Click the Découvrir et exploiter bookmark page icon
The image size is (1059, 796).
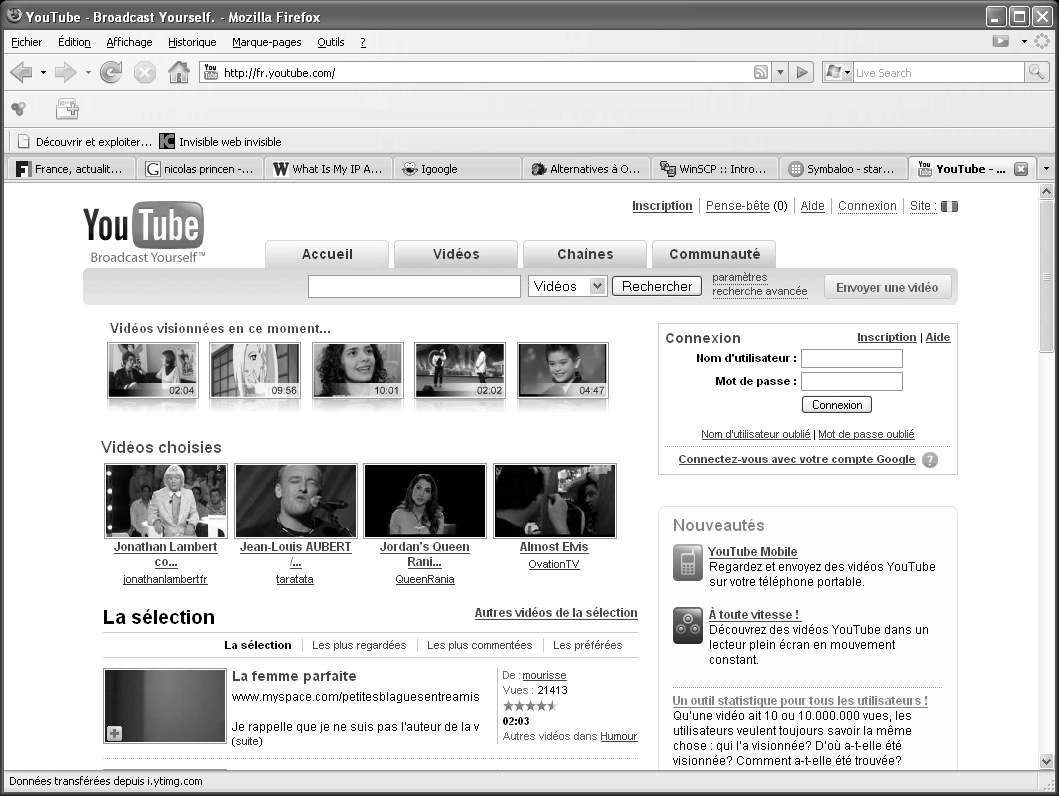point(24,142)
